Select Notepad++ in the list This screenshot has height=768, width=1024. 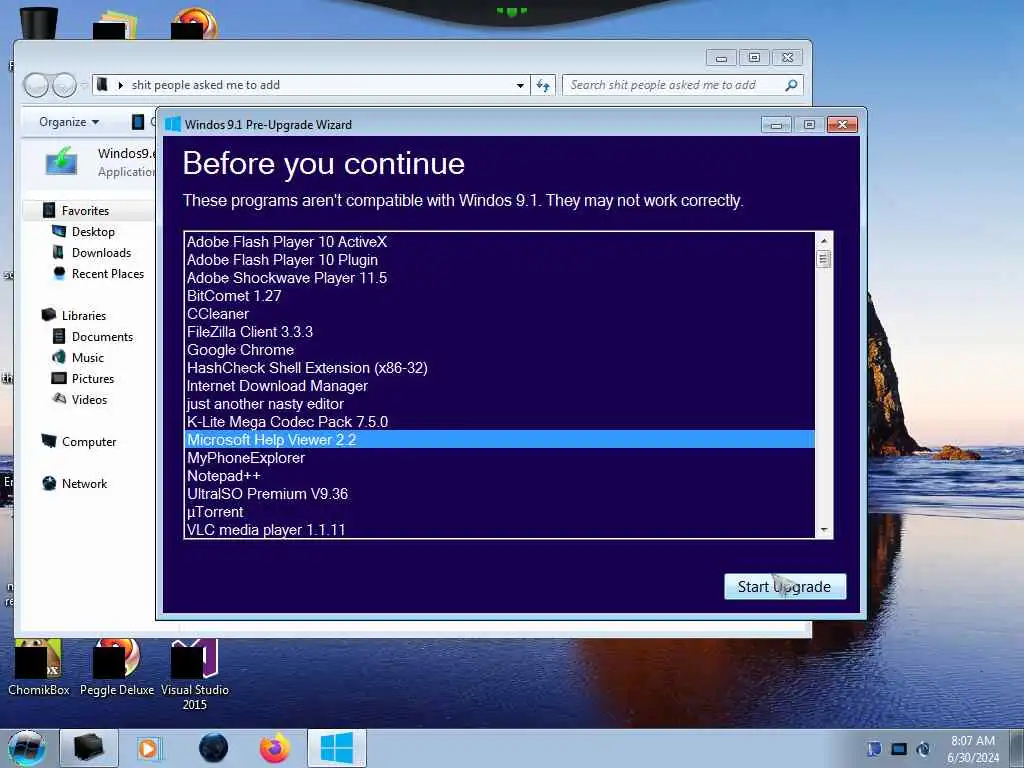pyautogui.click(x=500, y=475)
